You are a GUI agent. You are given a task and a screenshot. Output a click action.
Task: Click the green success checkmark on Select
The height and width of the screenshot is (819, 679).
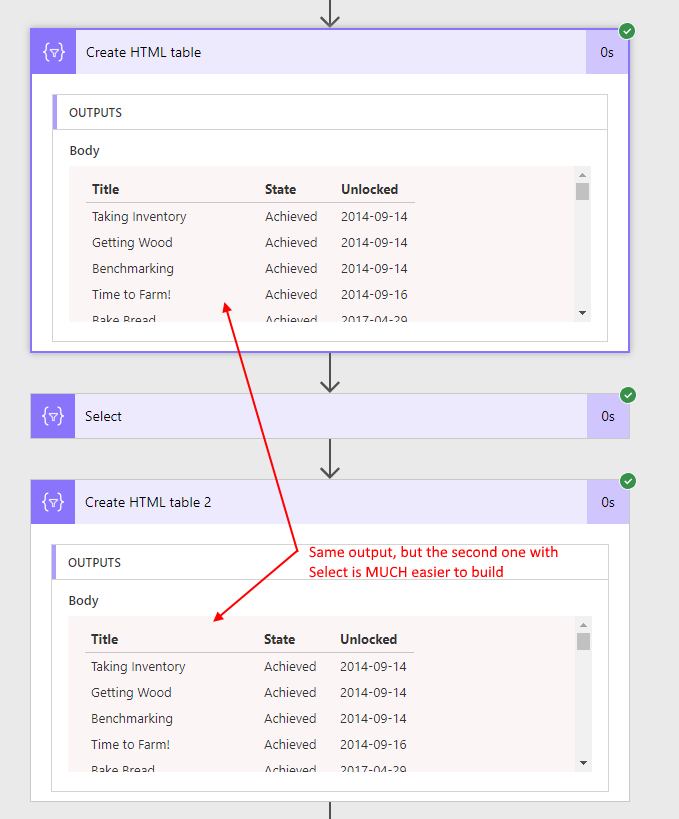[627, 395]
